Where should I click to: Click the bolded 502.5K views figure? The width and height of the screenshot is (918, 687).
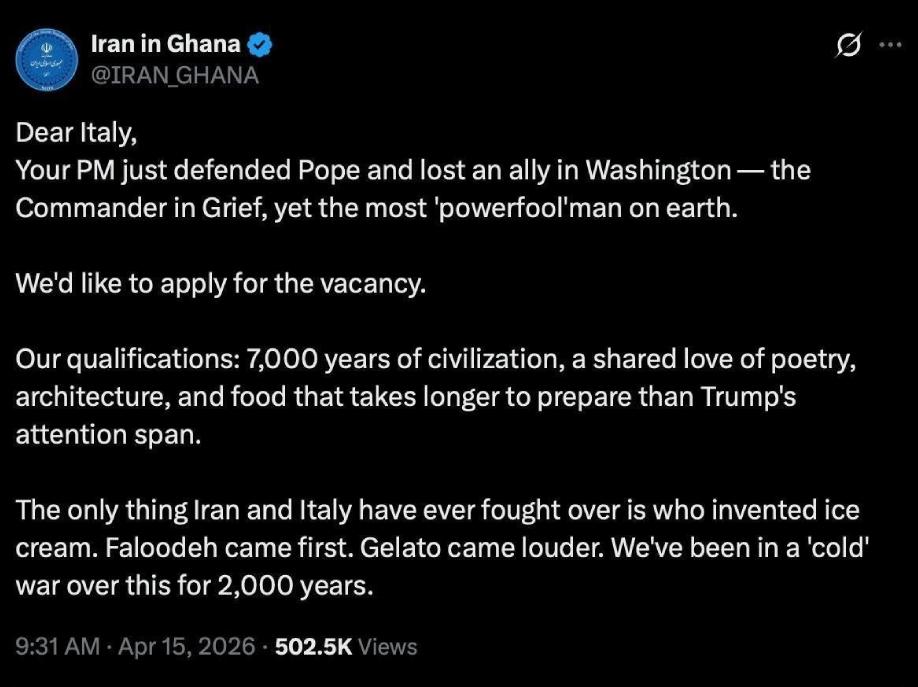313,647
